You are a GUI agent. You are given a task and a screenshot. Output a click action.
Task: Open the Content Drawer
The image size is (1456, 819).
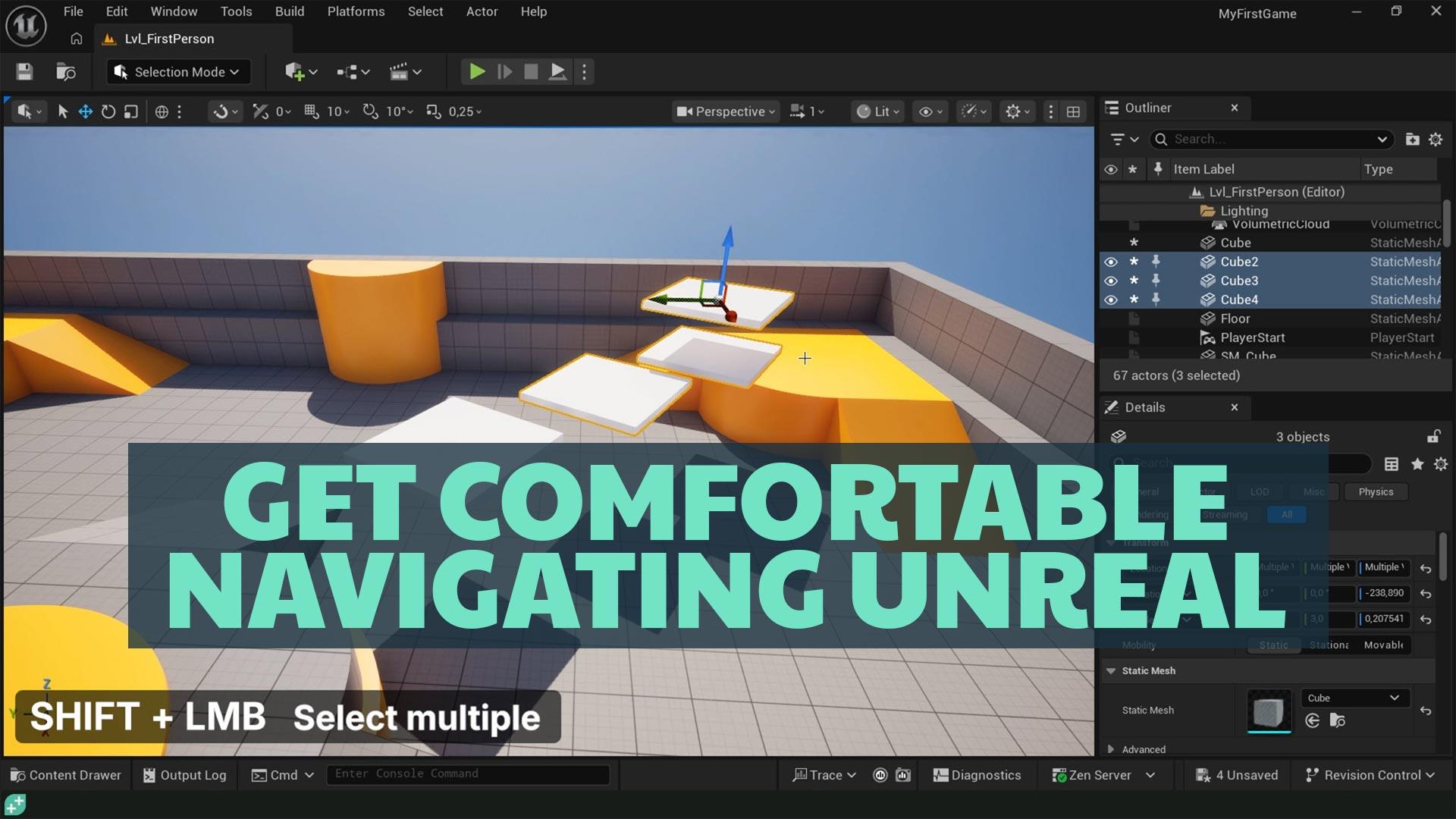click(65, 775)
